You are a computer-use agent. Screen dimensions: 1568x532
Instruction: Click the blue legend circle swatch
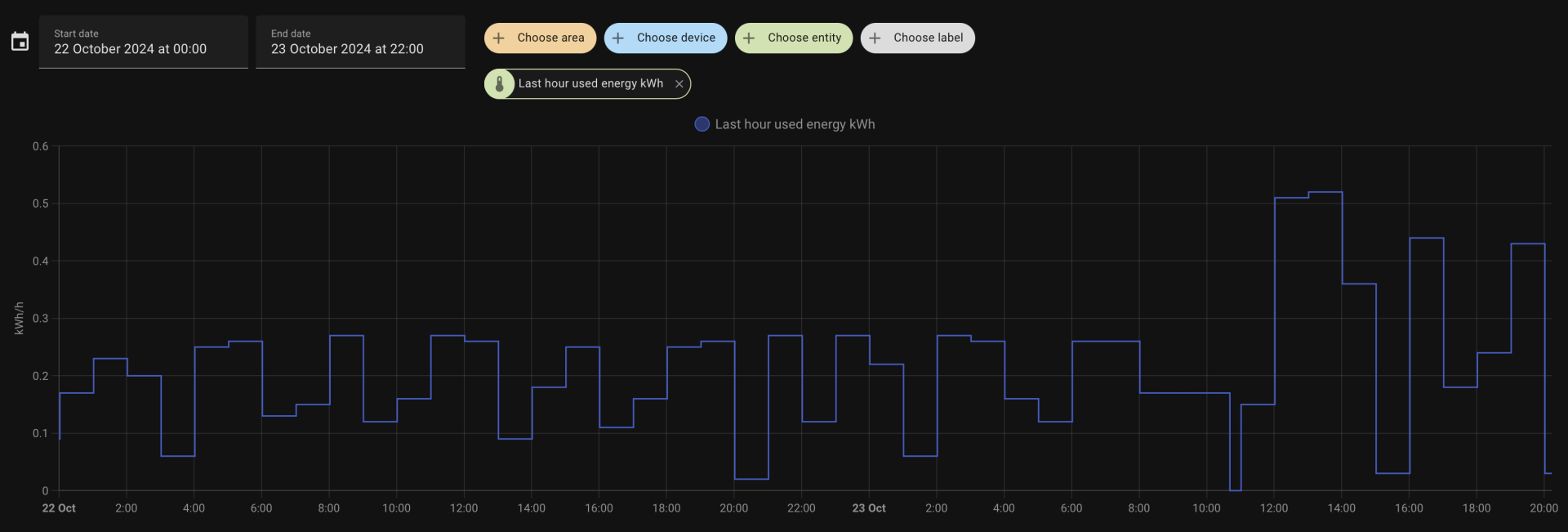point(702,124)
